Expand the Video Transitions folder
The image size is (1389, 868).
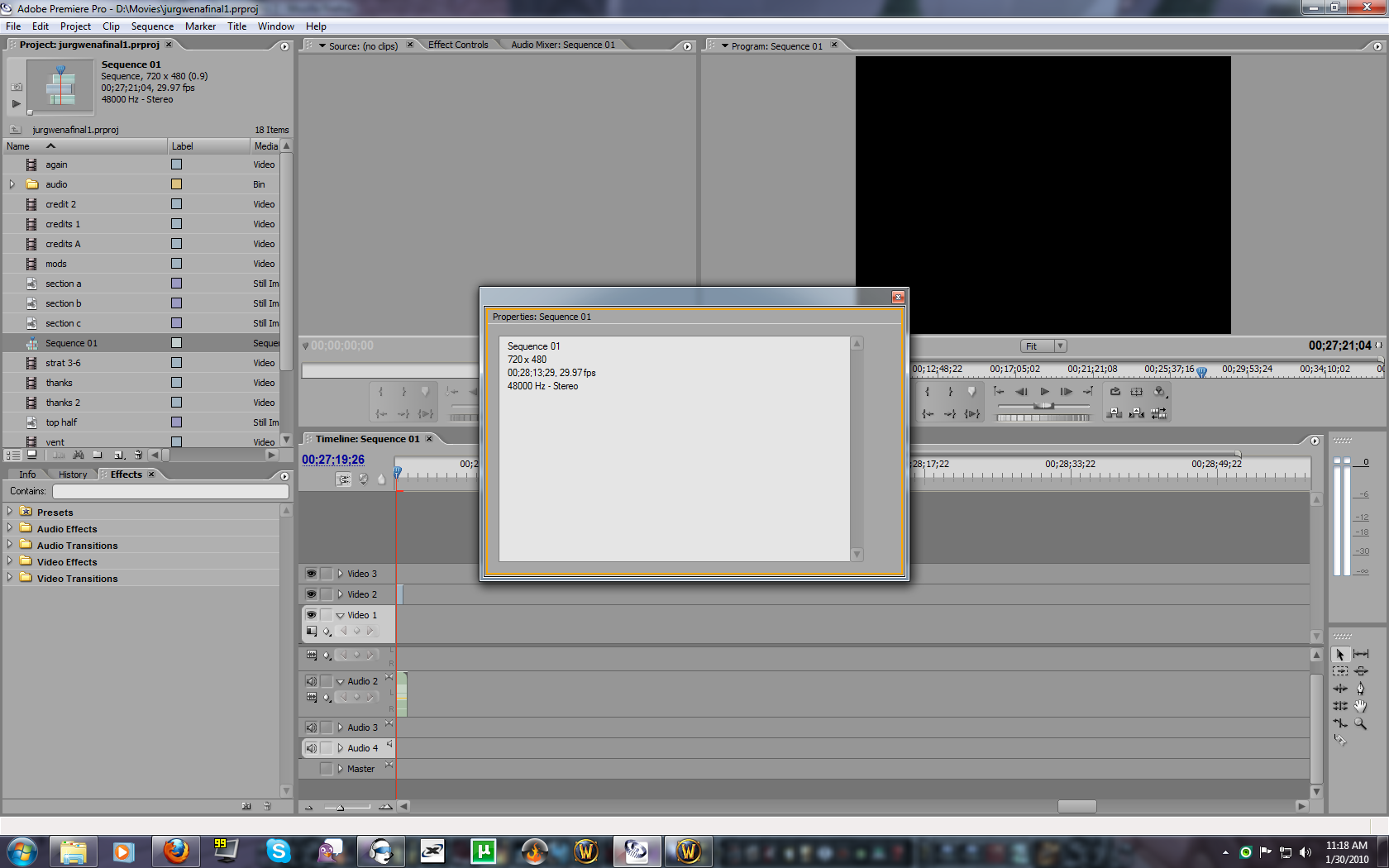coord(10,578)
